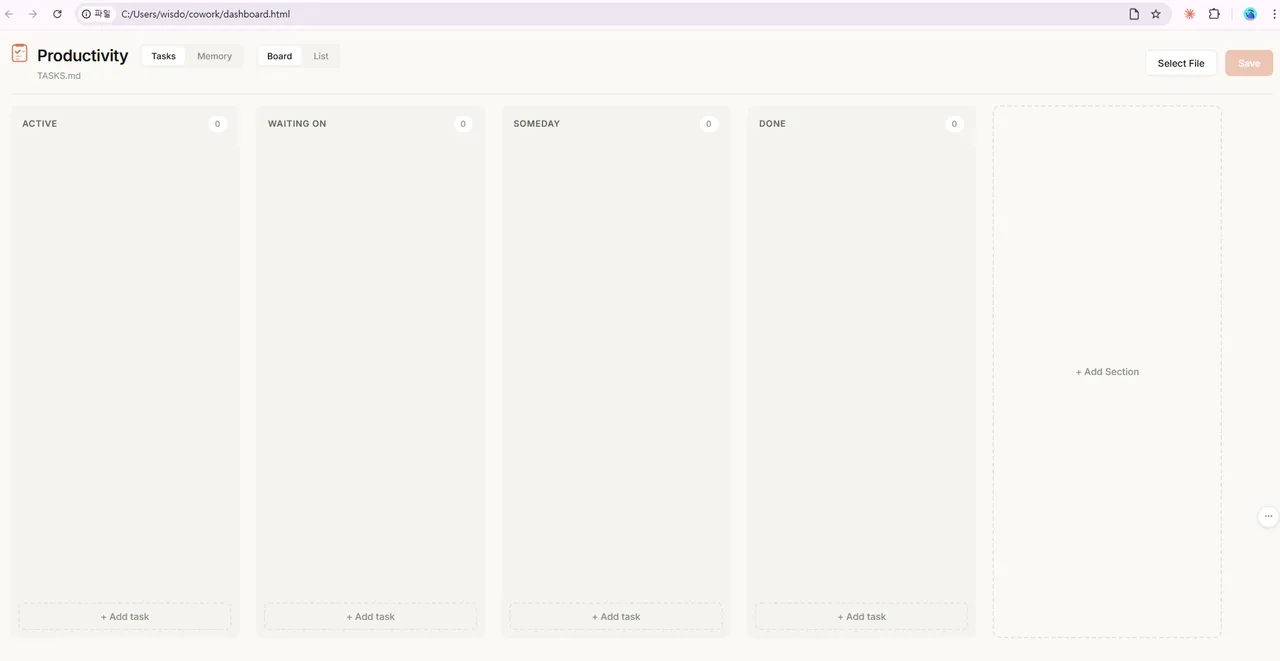The width and height of the screenshot is (1280, 661).
Task: Click the browser forward arrow
Action: (33, 14)
